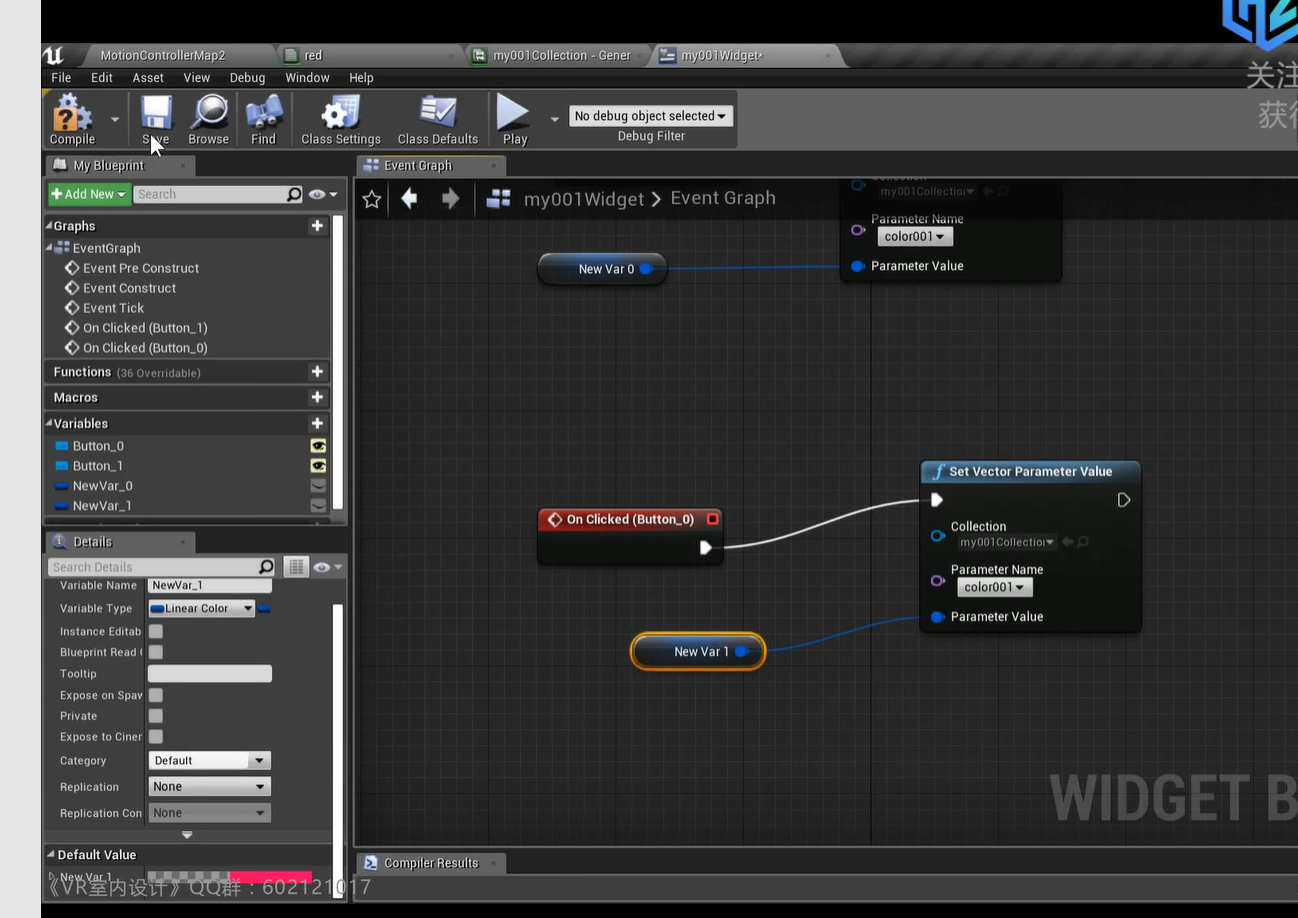The width and height of the screenshot is (1298, 918).
Task: Open Details property matrix grid icon
Action: (x=296, y=567)
